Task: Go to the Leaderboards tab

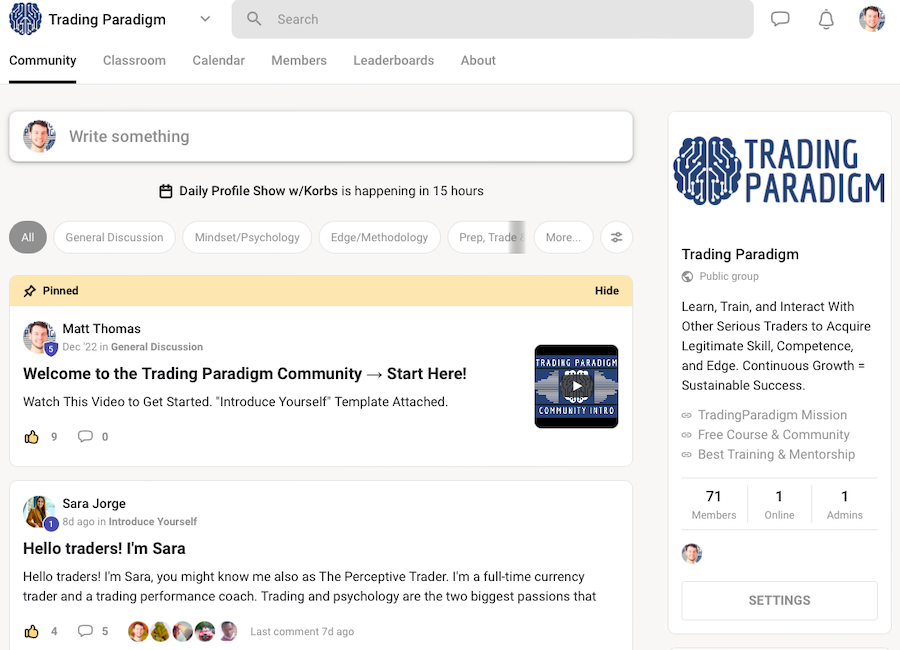Action: pos(393,60)
